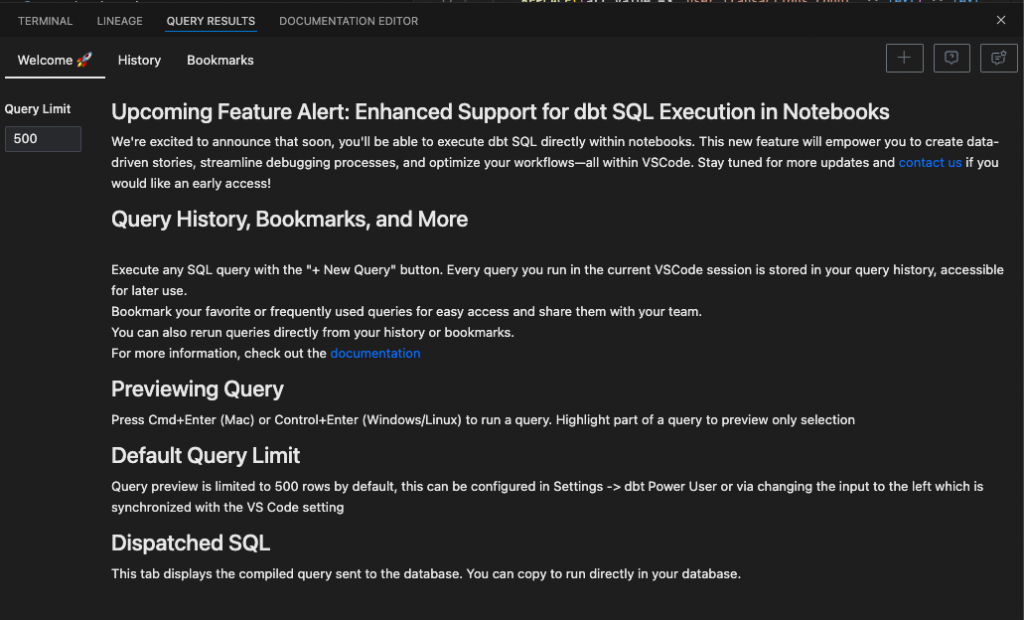Click the 'Press Cmd+Enter (Mac)' instruction line
Viewport: 1024px width, 620px height.
point(483,420)
